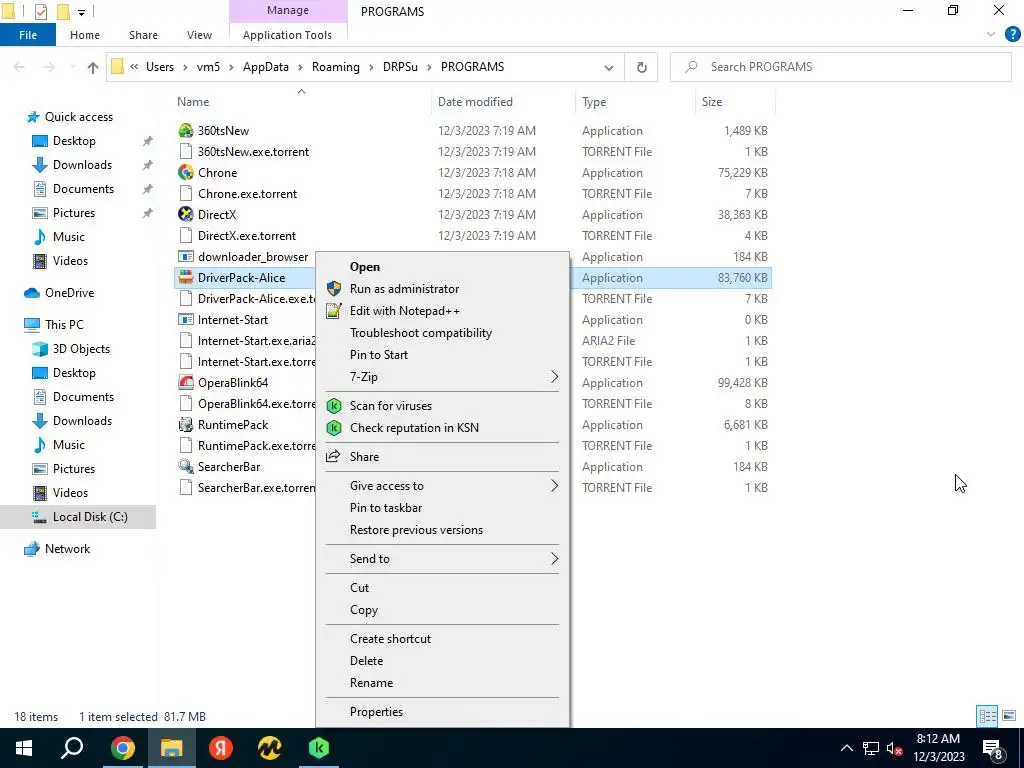The height and width of the screenshot is (768, 1024).
Task: Click the Internet-Start application icon
Action: point(185,319)
